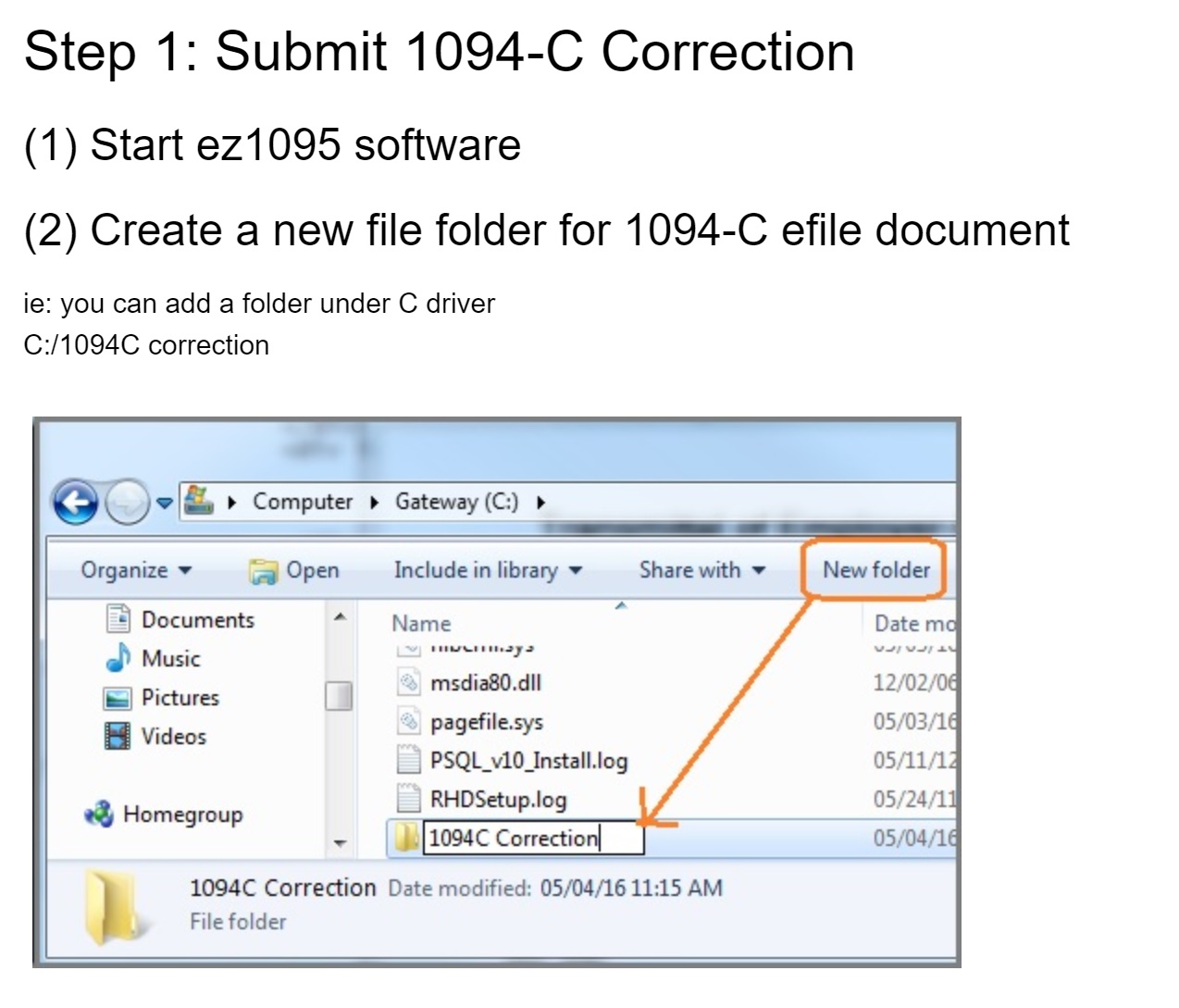Click the navigation pane scroll up arrow
This screenshot has height=1008, width=1179.
[340, 616]
